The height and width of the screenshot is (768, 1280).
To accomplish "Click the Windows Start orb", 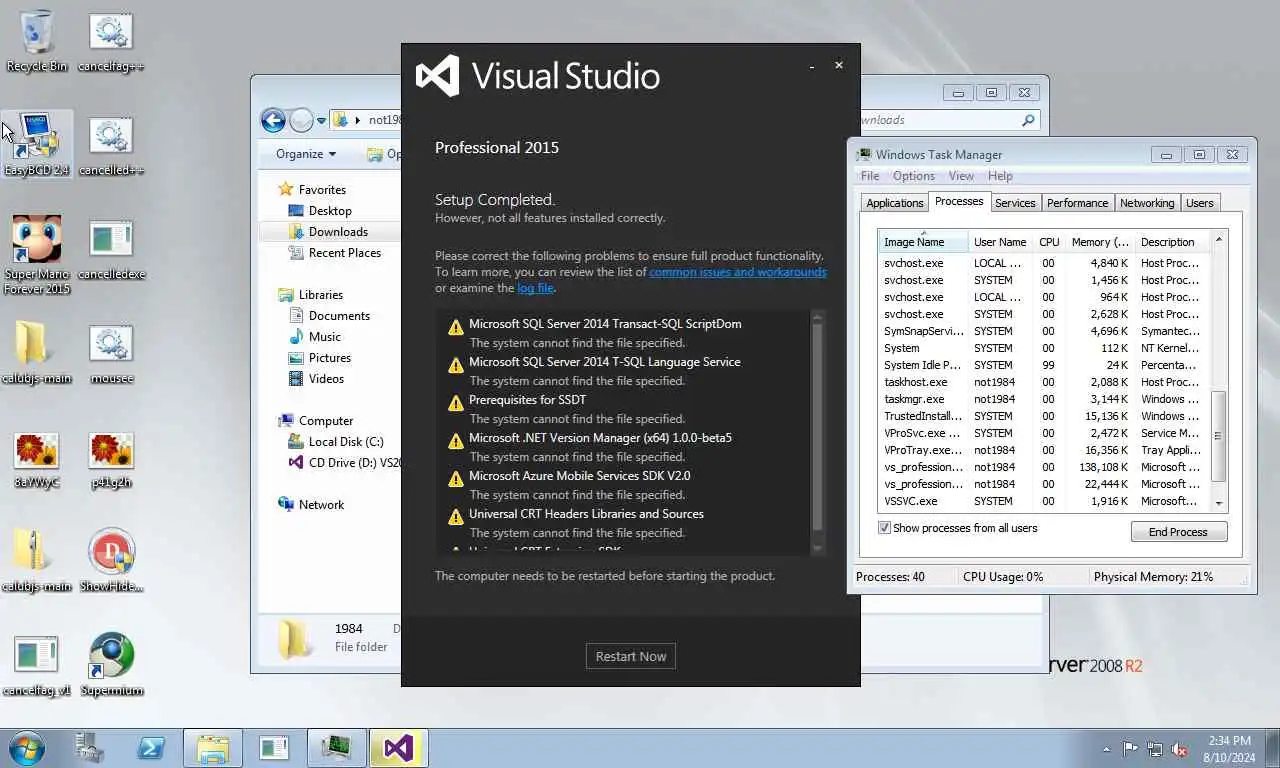I will point(27,748).
